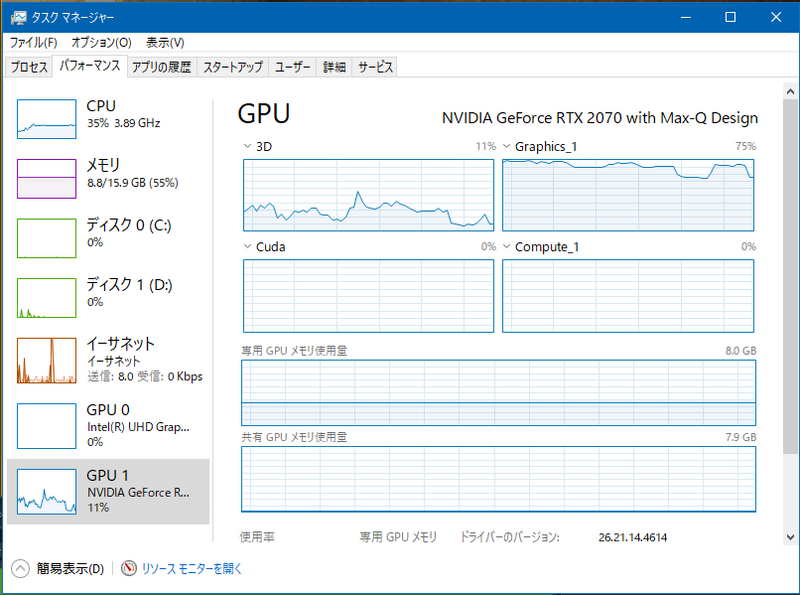Viewport: 800px width, 595px height.
Task: Switch to the ユーザー tab
Action: coord(292,67)
